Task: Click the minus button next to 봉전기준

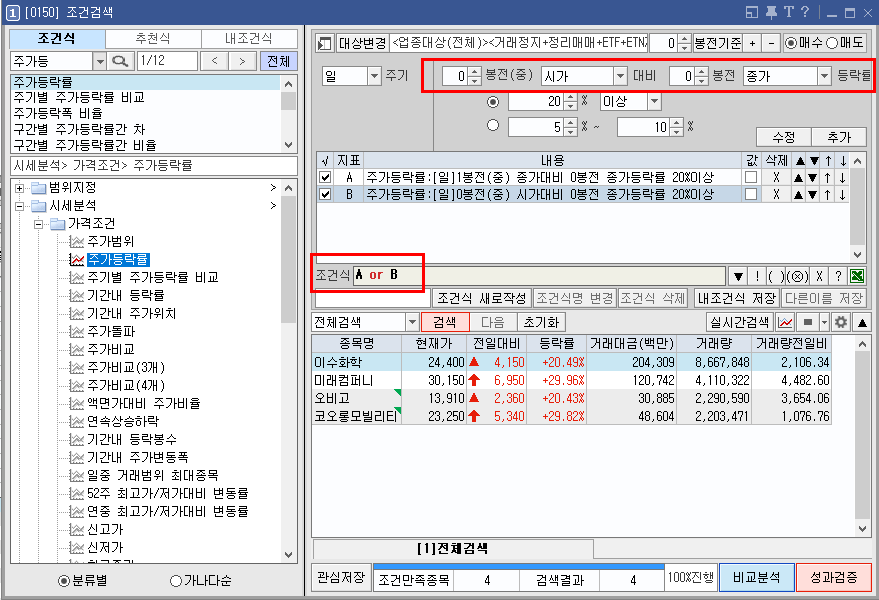Action: click(x=771, y=43)
